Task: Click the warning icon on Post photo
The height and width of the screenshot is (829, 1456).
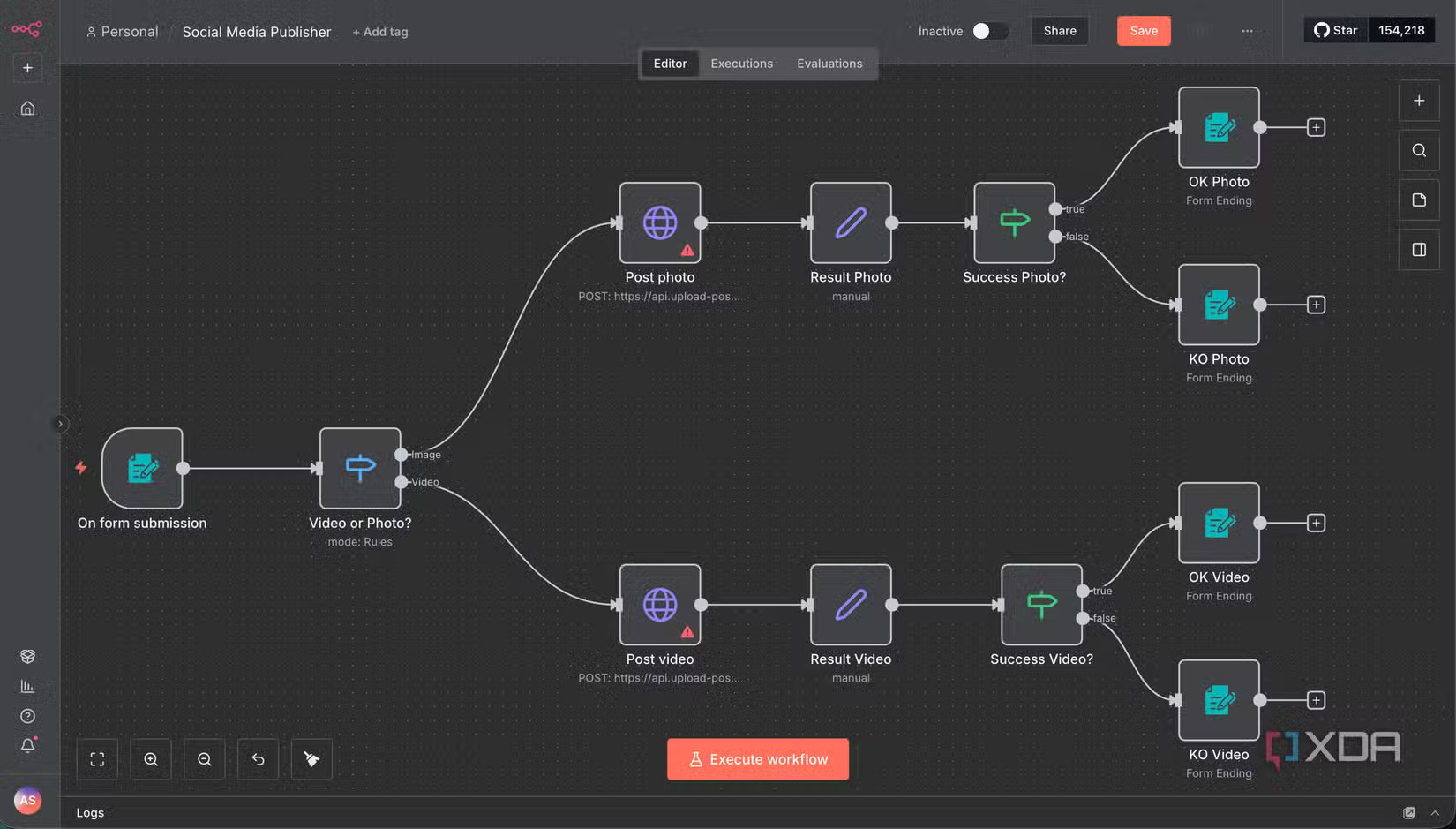Action: [687, 251]
